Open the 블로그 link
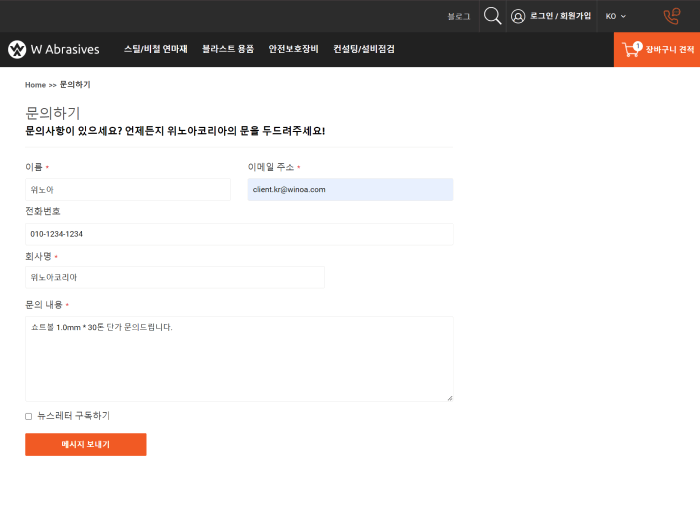700x527 pixels. tap(458, 16)
